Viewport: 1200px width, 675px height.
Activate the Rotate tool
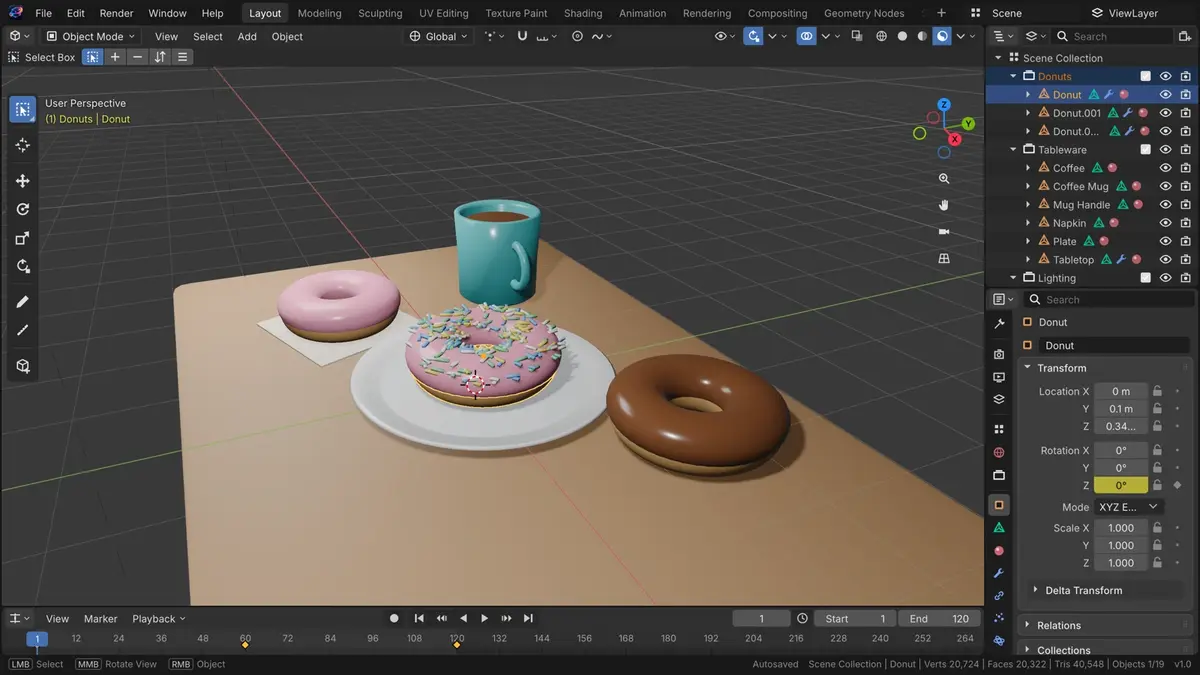(23, 210)
